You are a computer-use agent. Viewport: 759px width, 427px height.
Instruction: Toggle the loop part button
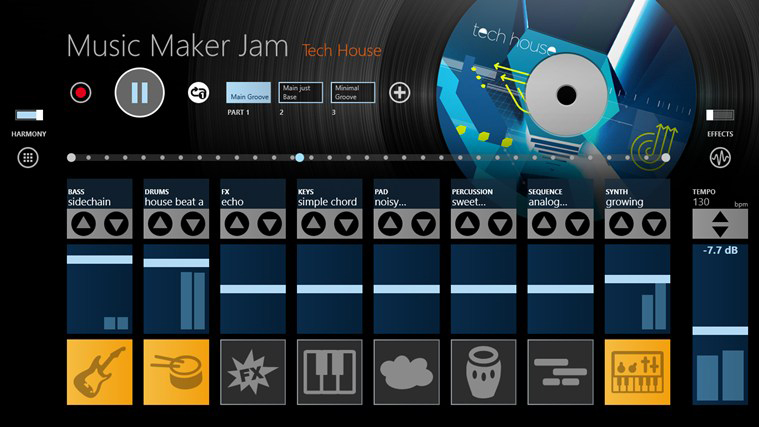tap(198, 92)
